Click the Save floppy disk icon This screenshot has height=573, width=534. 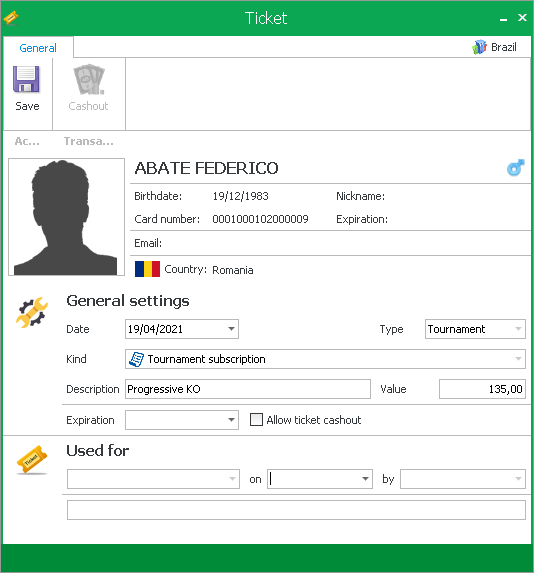(26, 79)
